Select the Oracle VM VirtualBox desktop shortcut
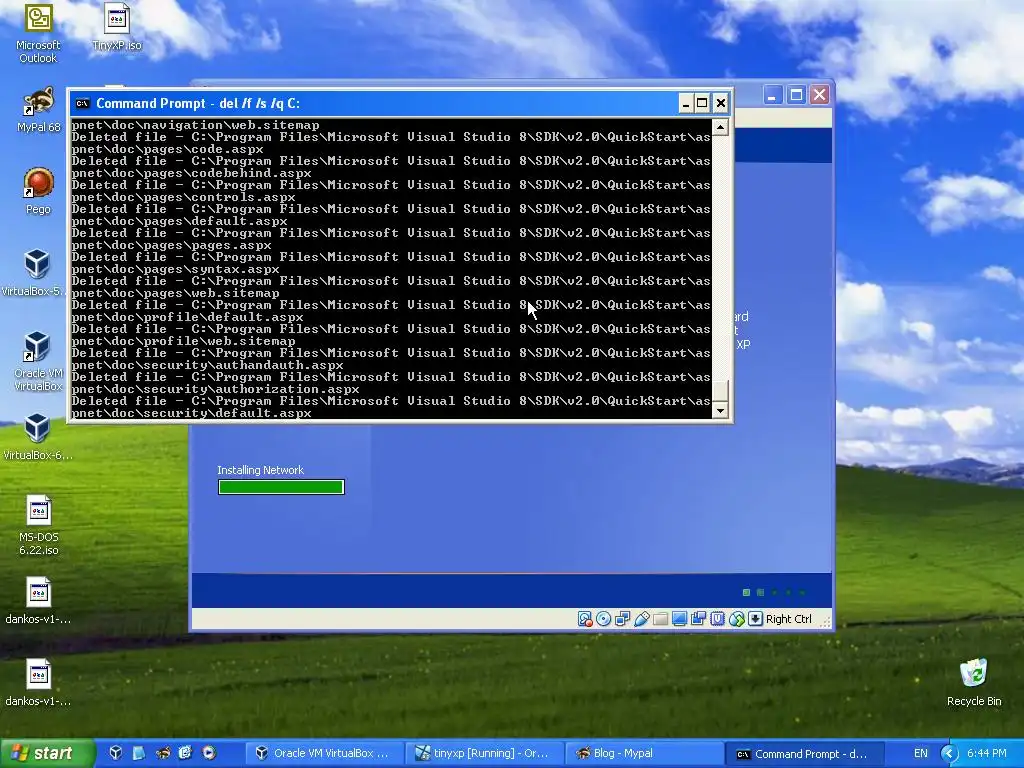The width and height of the screenshot is (1024, 768). [38, 361]
